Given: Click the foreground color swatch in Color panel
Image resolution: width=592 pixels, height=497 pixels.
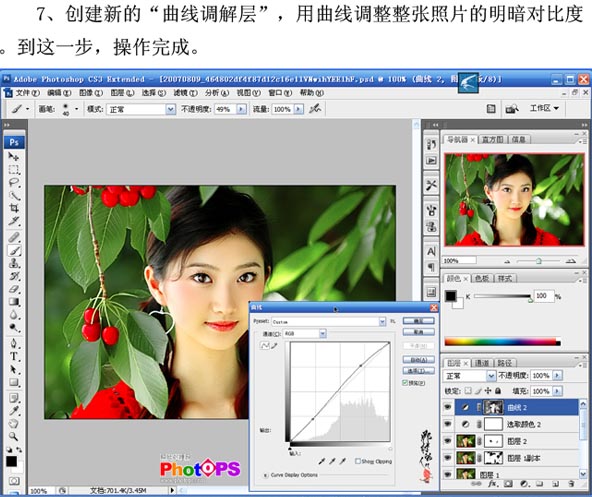Looking at the screenshot, I should (450, 296).
